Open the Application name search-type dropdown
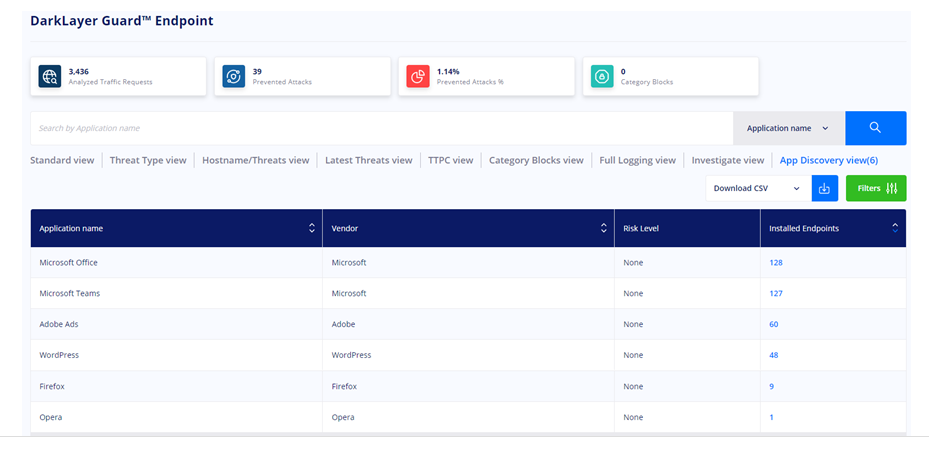929x449 pixels. (x=789, y=128)
